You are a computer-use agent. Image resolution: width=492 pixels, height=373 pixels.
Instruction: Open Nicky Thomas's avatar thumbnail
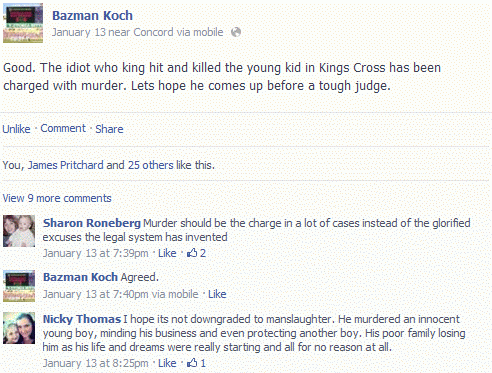click(x=19, y=328)
